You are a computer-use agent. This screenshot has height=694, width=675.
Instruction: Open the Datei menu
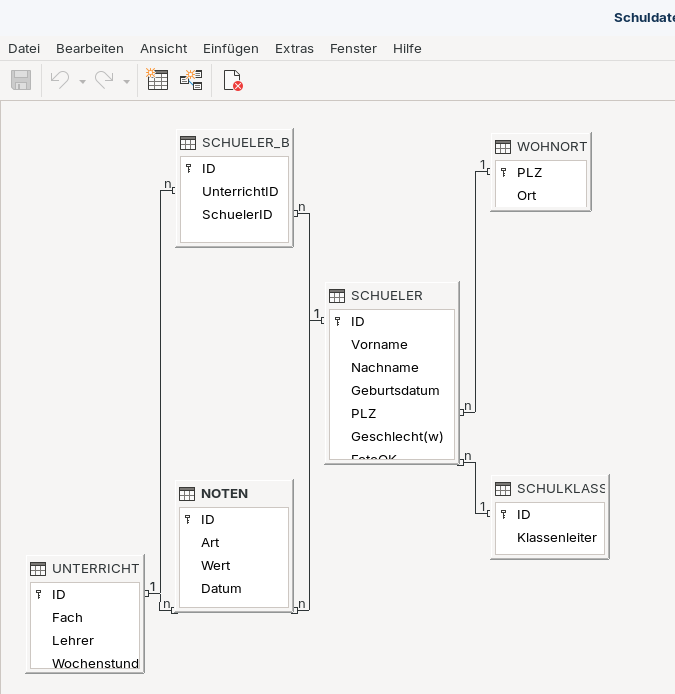coord(24,48)
